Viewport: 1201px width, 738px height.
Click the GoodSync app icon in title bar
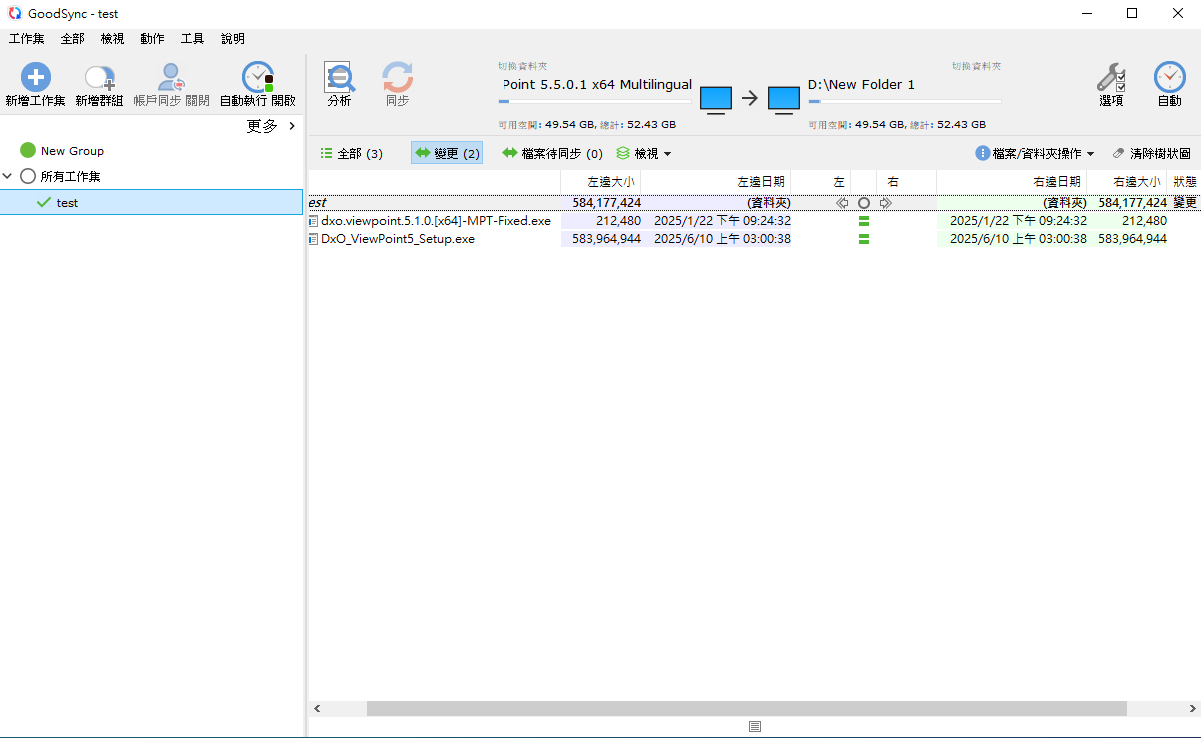14,13
